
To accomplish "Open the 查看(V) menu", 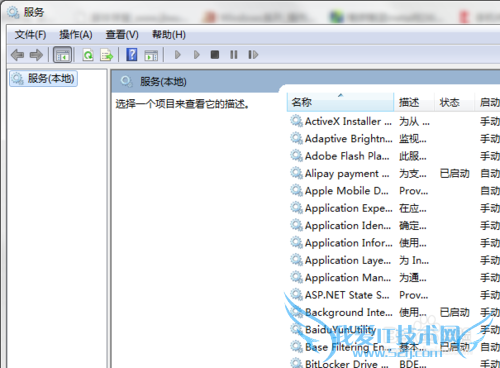I will 122,34.
